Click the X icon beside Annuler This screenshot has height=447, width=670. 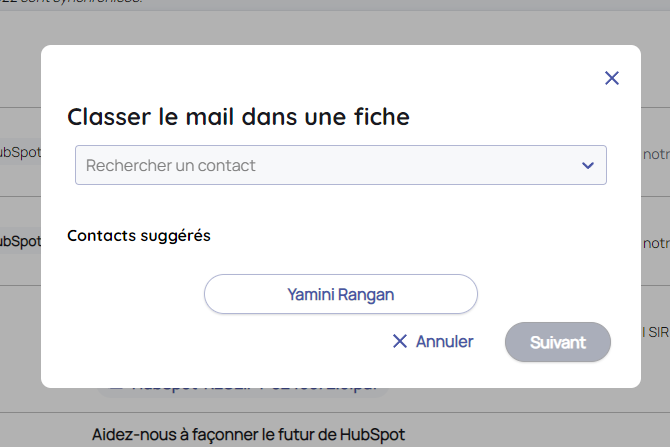400,342
